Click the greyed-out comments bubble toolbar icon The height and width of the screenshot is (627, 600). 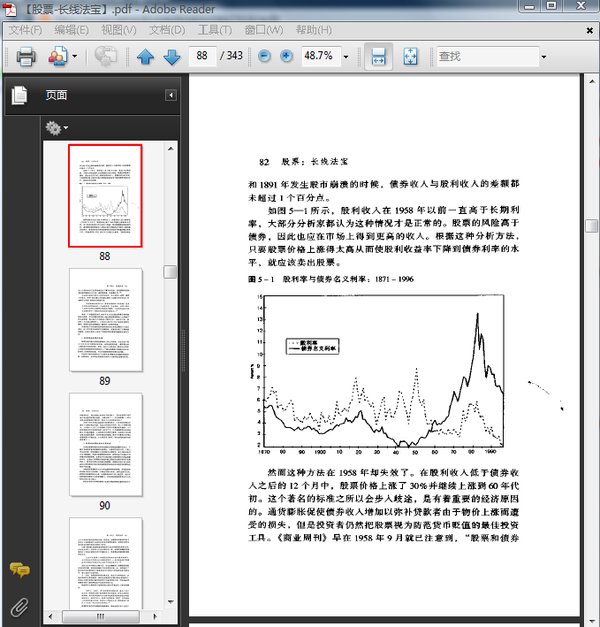pyautogui.click(x=106, y=56)
